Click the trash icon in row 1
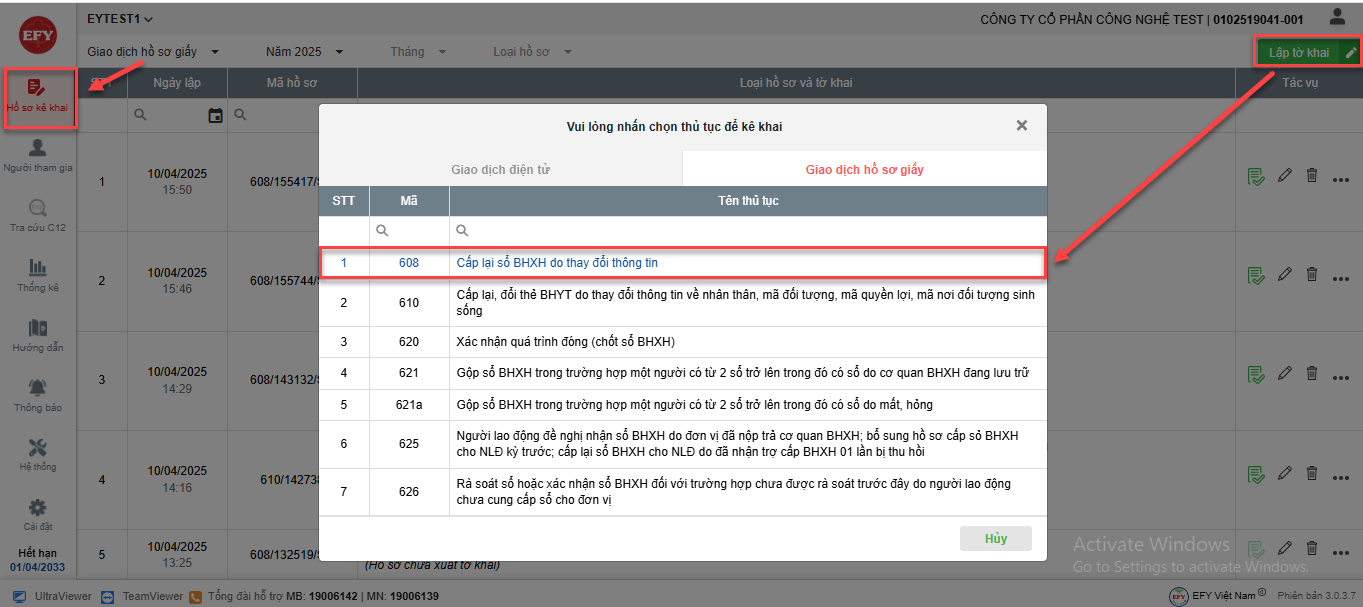The width and height of the screenshot is (1363, 607). [x=1312, y=176]
